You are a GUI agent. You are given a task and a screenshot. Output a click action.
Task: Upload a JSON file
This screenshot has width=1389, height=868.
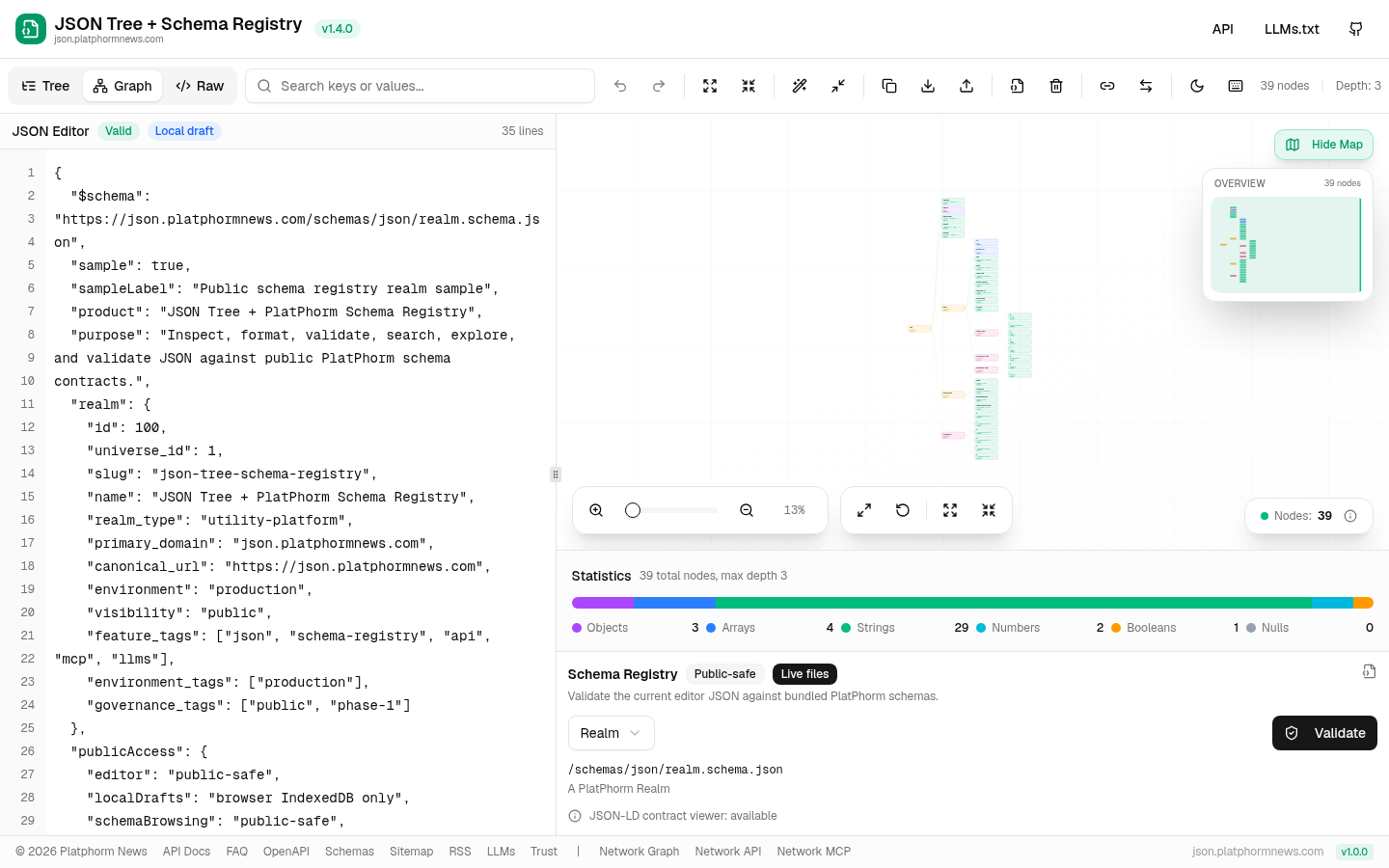(967, 86)
